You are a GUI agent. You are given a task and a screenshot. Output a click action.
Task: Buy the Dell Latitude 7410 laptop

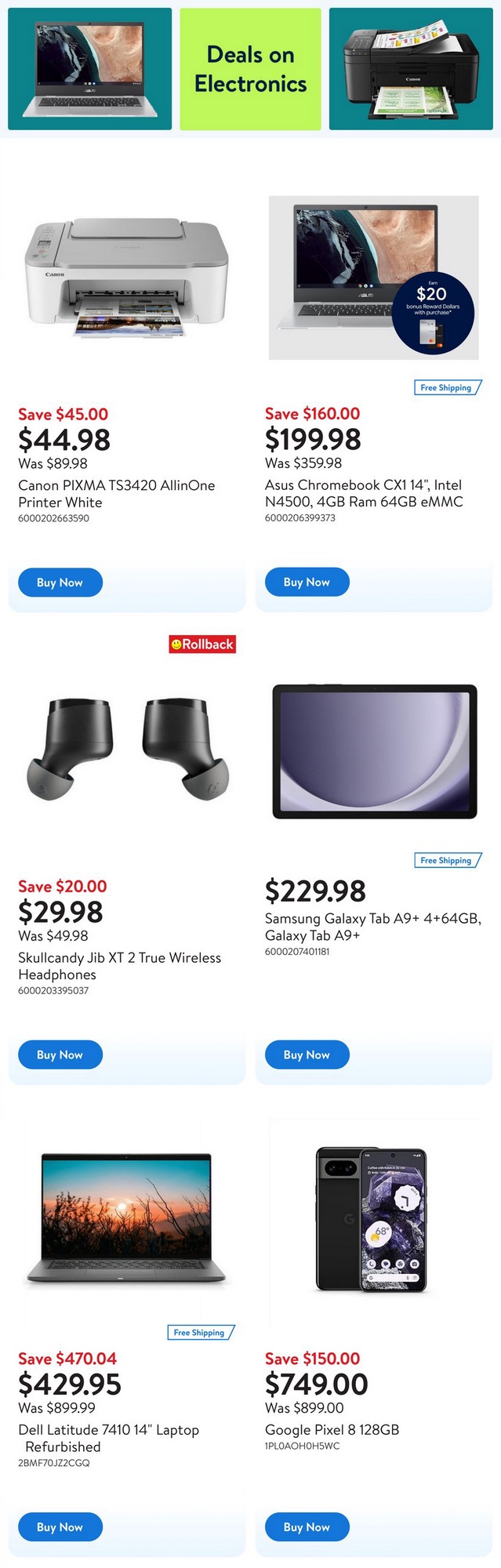click(x=60, y=1526)
